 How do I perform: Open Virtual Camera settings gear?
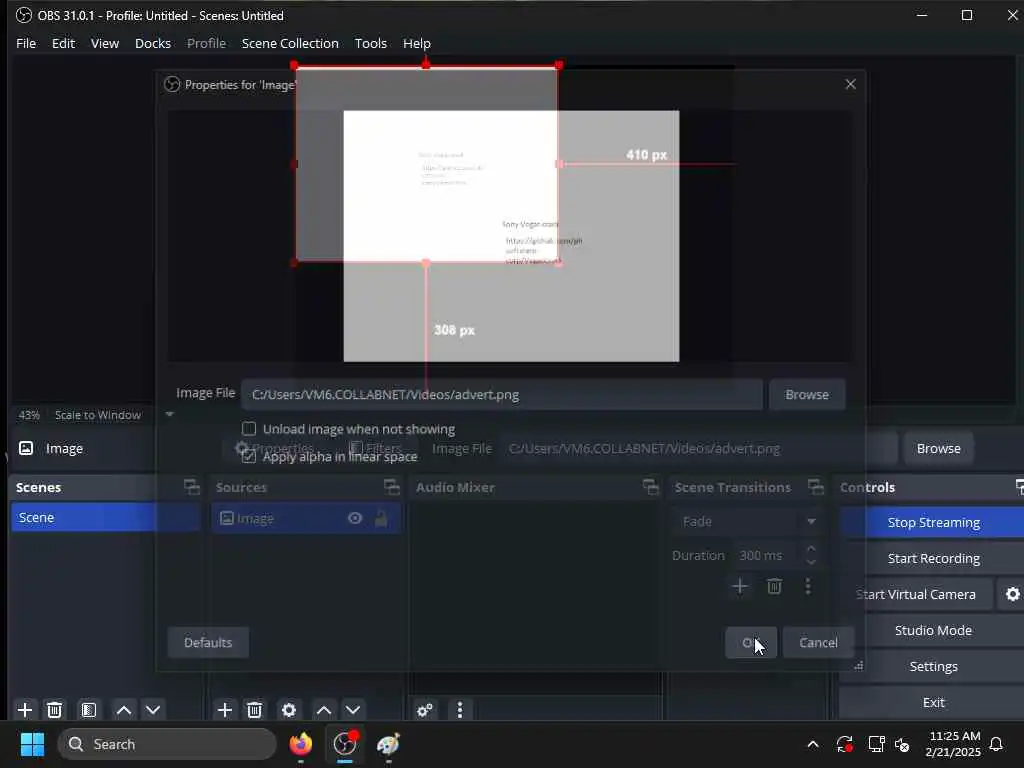[1012, 594]
